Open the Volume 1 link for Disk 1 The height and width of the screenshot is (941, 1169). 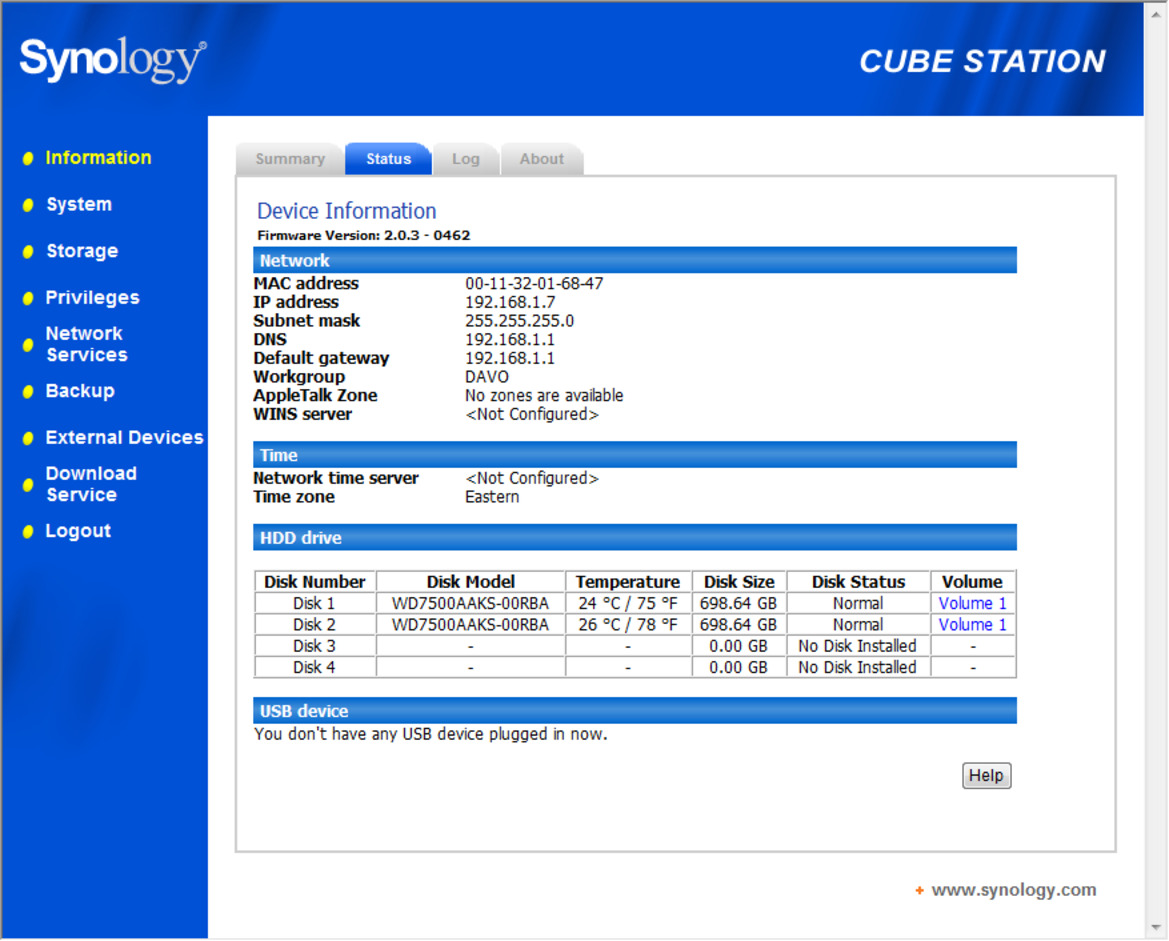tap(972, 603)
